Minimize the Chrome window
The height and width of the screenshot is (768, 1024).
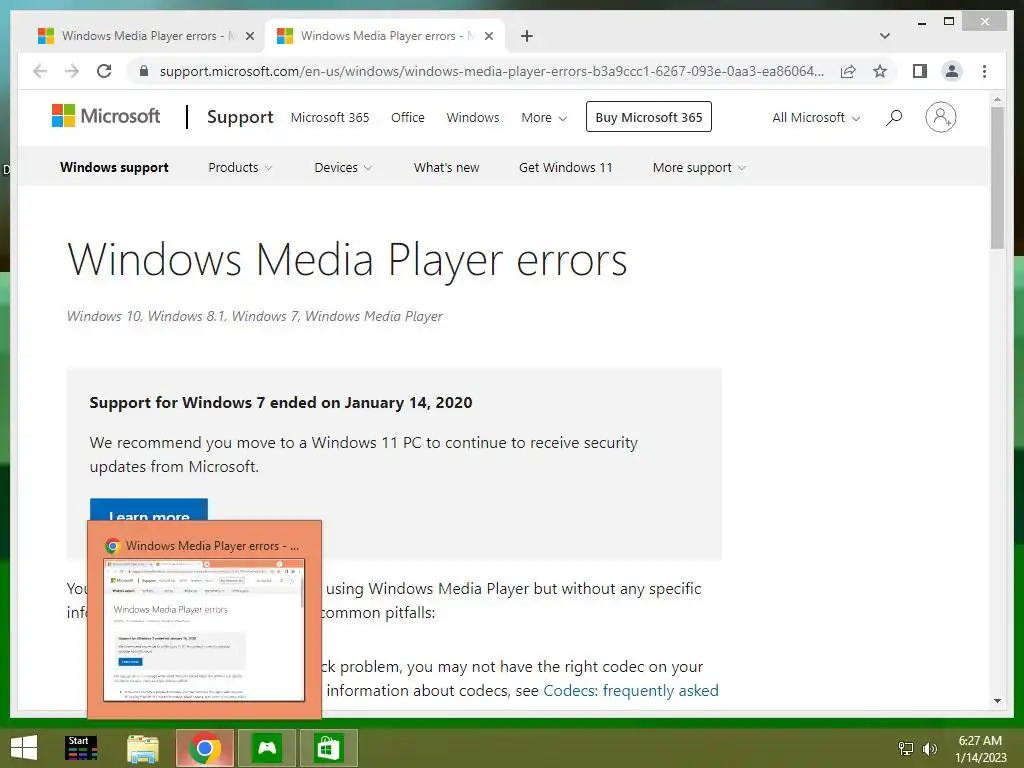tap(922, 22)
